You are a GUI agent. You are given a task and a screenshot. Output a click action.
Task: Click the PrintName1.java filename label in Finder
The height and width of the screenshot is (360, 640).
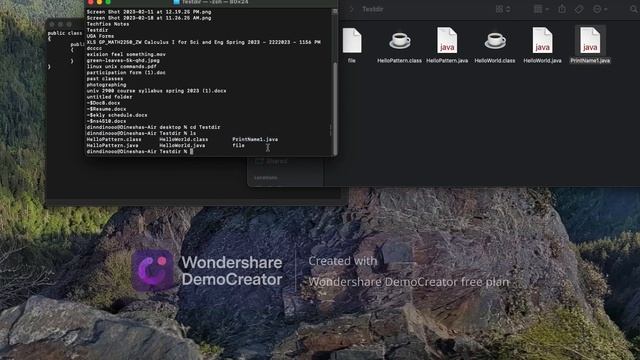pyautogui.click(x=590, y=60)
